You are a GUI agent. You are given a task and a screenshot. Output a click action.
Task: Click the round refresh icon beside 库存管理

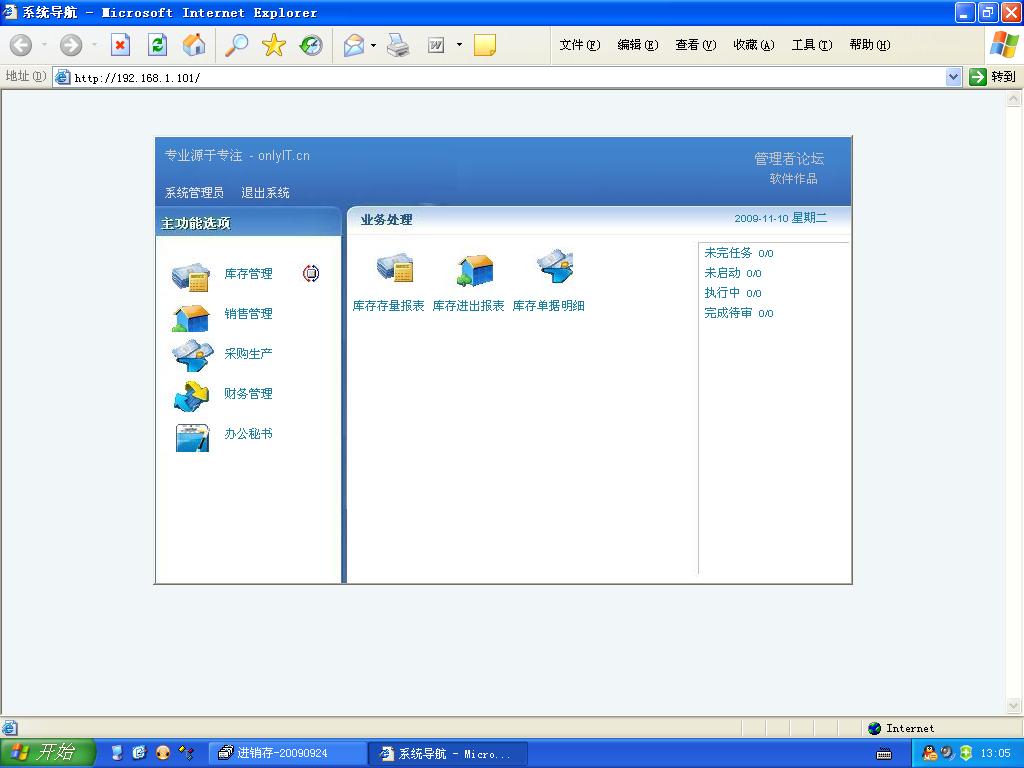pyautogui.click(x=311, y=274)
